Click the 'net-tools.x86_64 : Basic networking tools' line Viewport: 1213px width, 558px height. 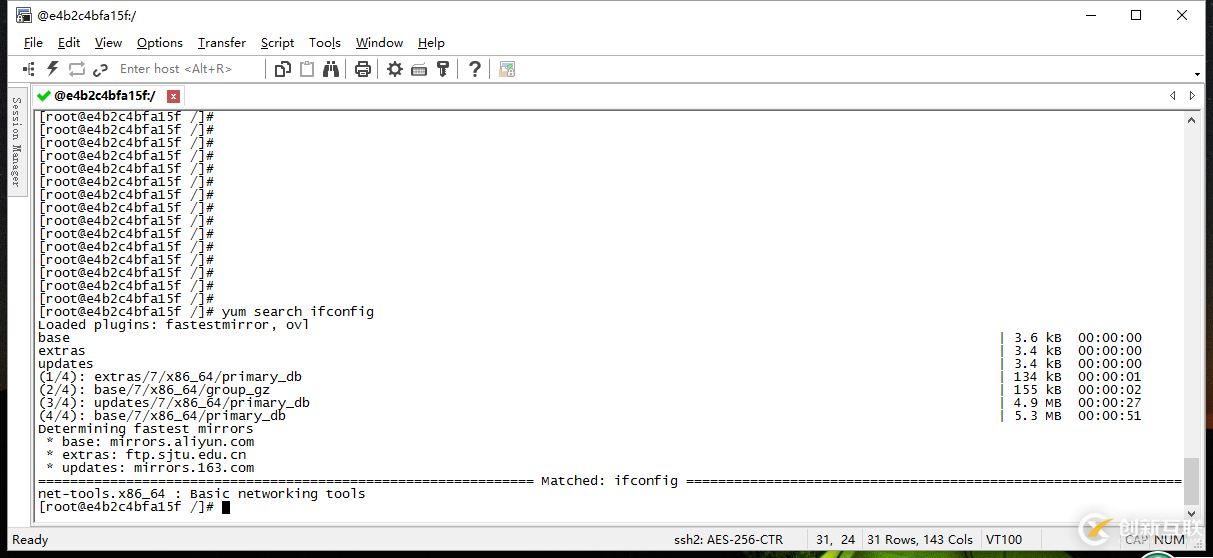[202, 494]
